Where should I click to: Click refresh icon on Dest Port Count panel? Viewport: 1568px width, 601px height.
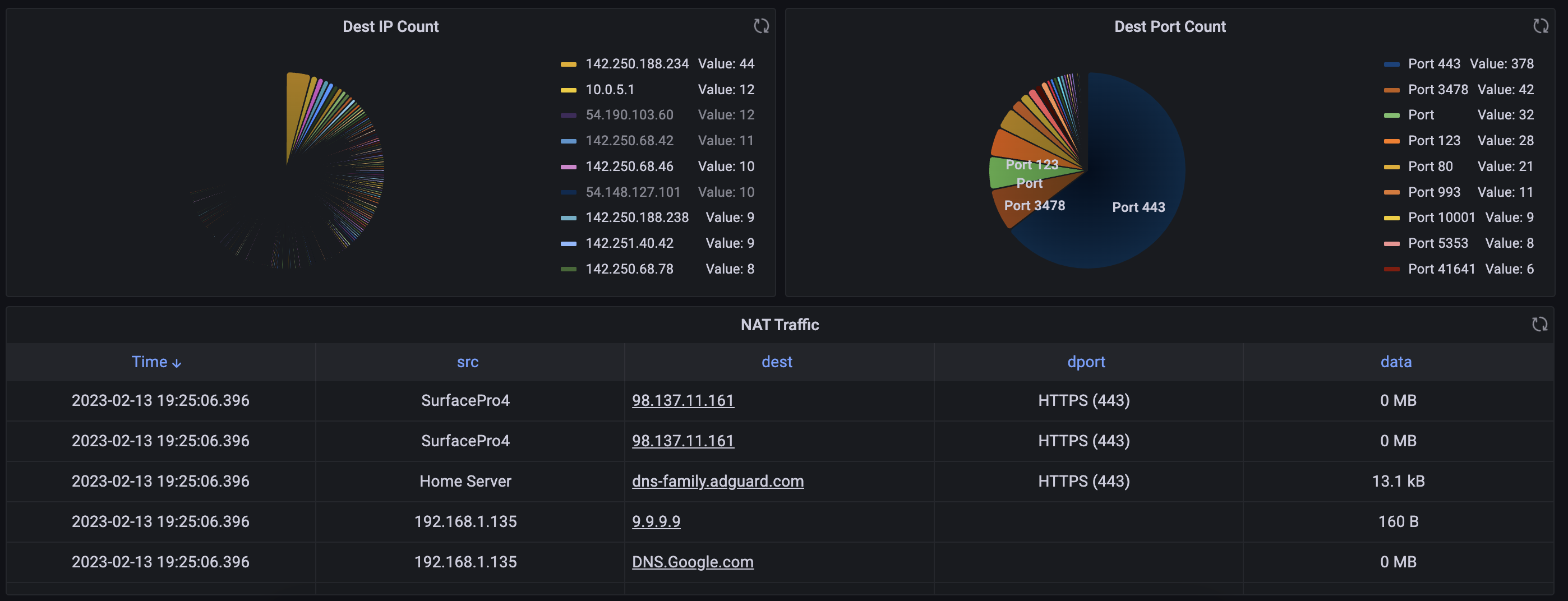pos(1541,26)
